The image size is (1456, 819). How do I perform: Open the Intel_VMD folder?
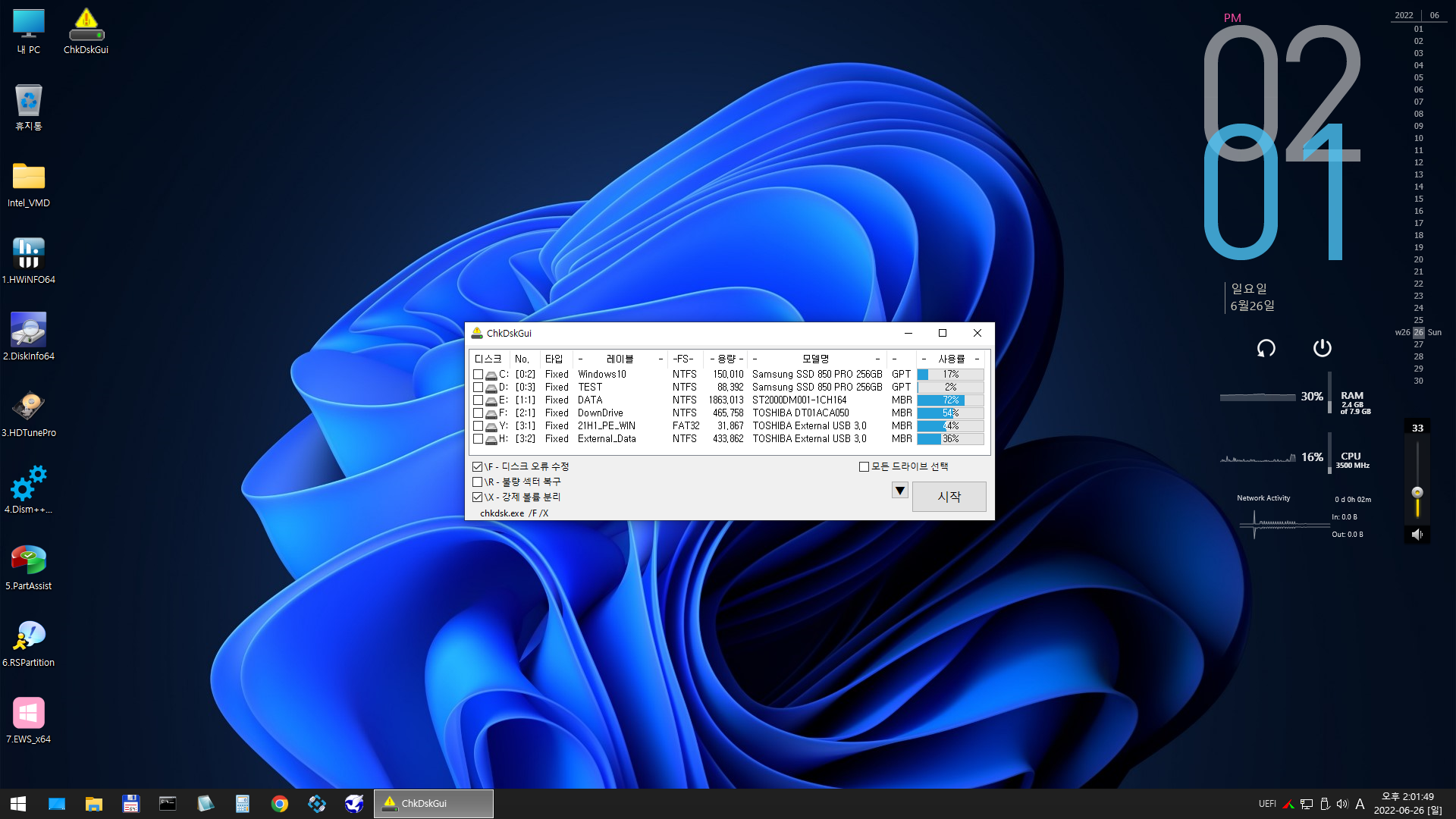[29, 184]
